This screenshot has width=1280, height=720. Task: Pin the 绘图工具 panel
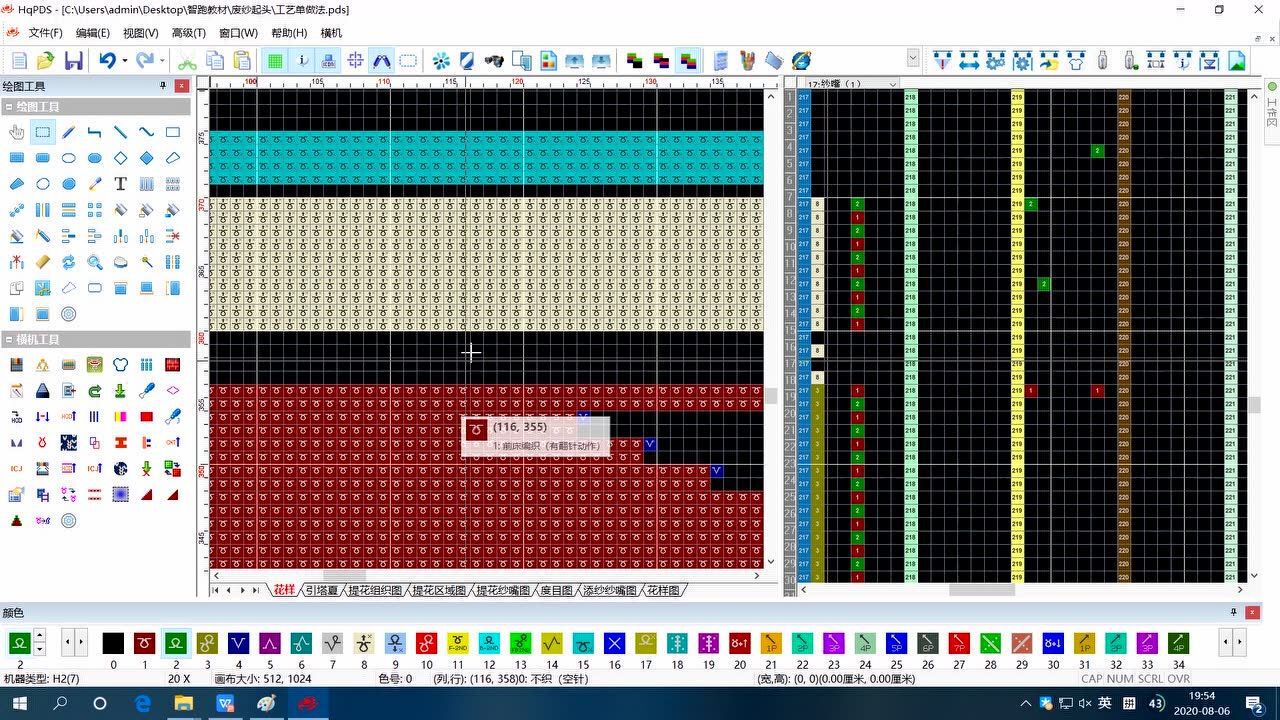pyautogui.click(x=163, y=86)
